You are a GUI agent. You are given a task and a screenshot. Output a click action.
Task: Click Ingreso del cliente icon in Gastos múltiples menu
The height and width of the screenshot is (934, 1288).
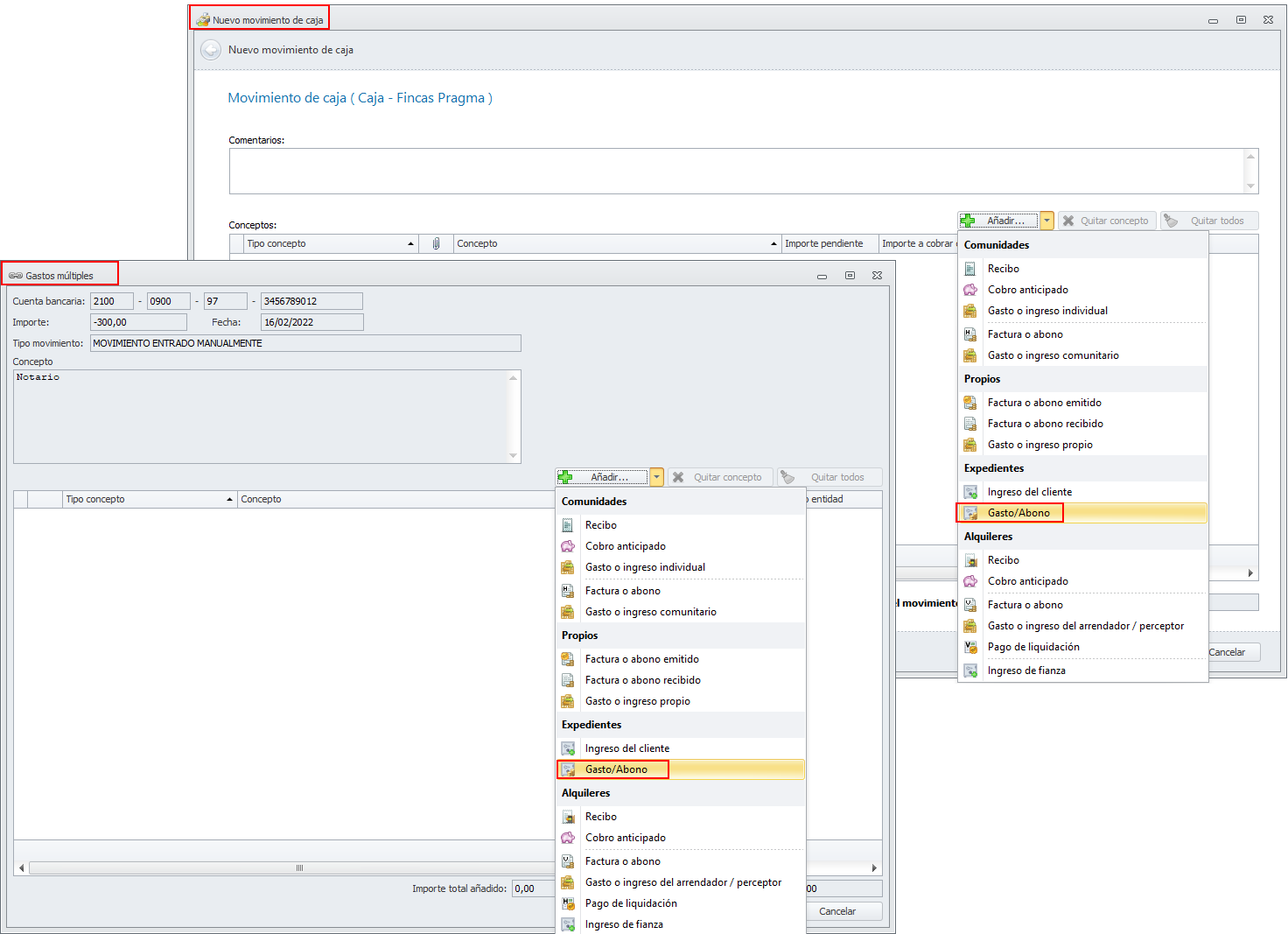[x=568, y=748]
